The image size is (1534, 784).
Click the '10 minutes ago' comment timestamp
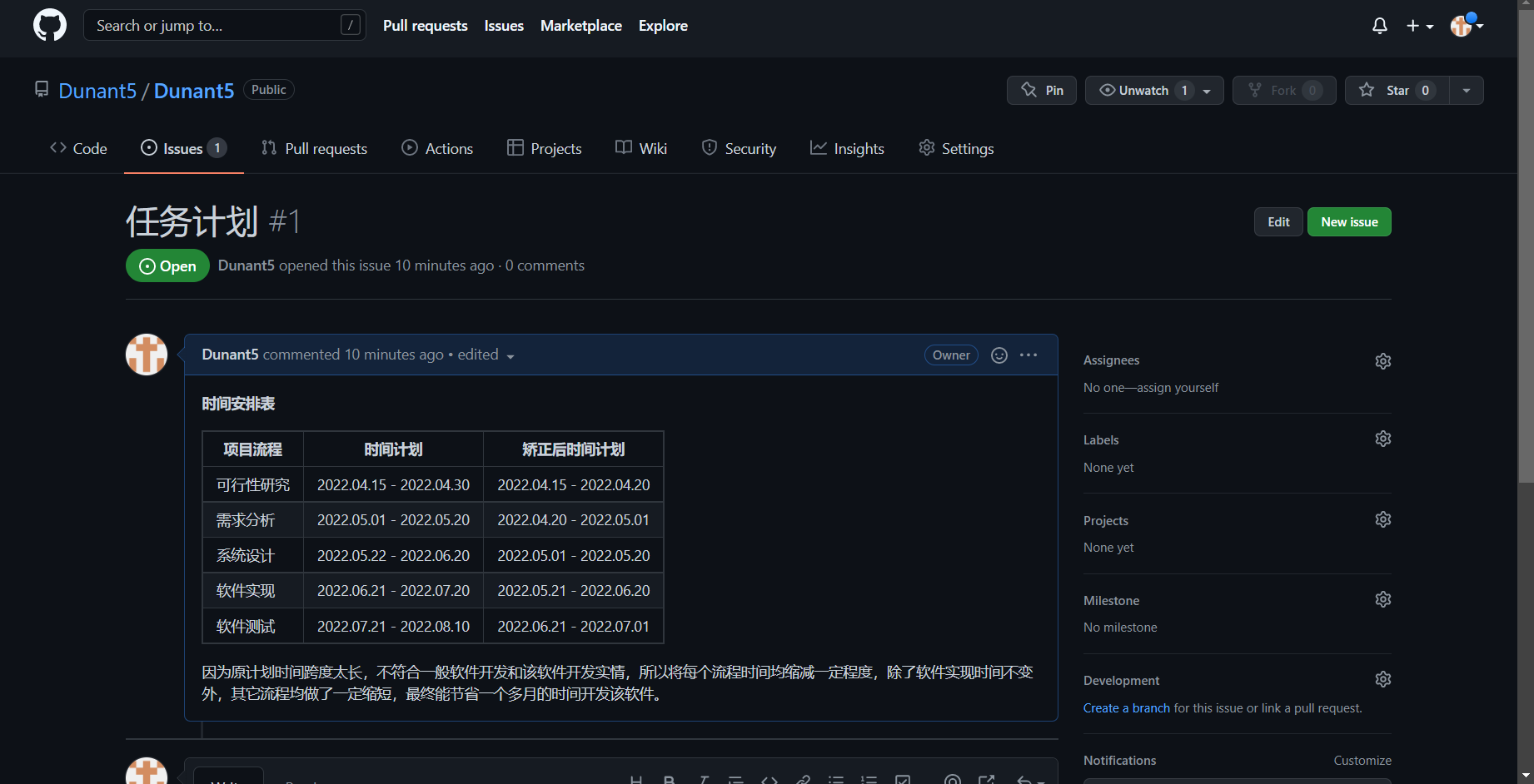[x=394, y=355]
